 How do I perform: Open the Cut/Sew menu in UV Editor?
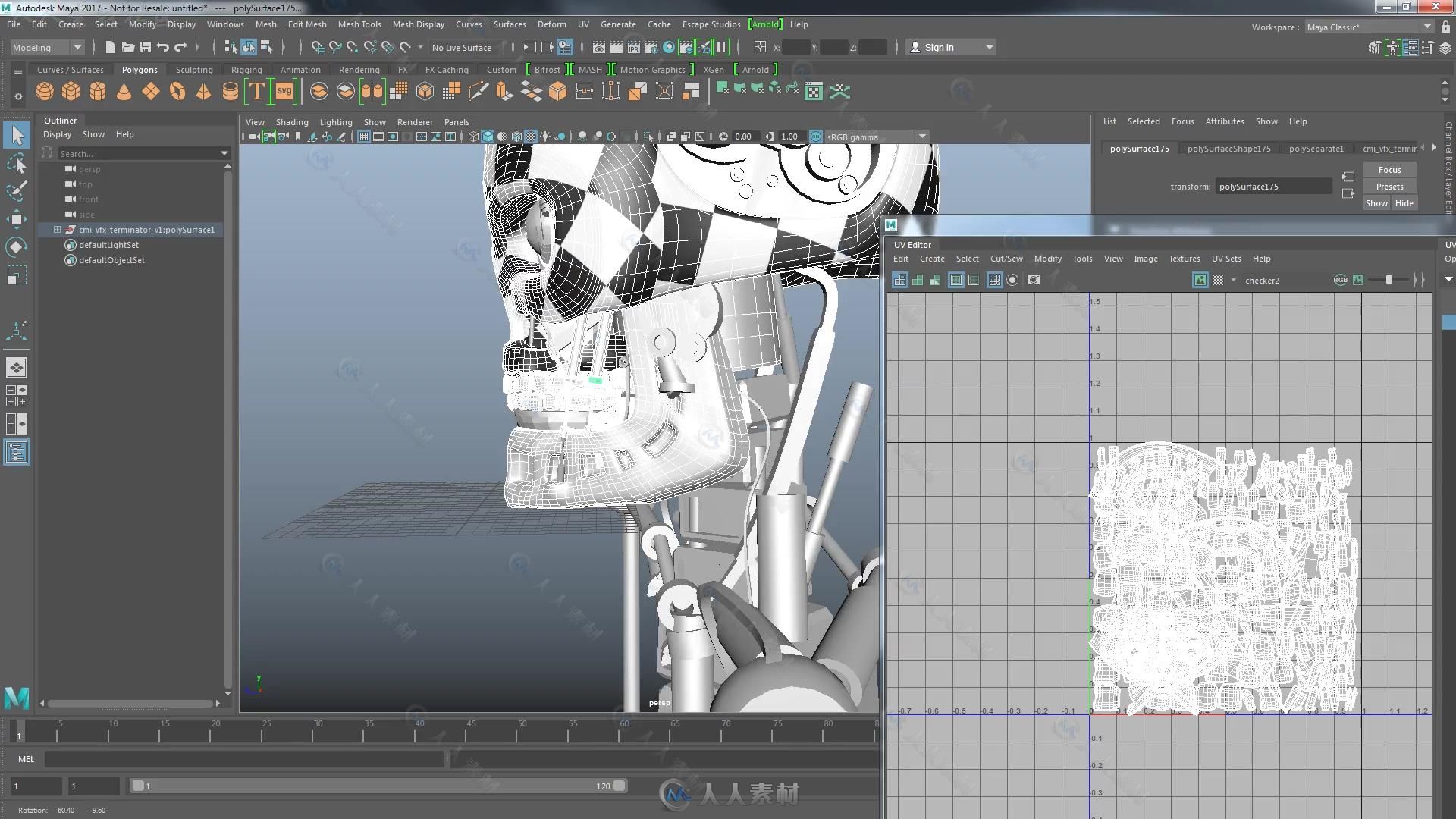pos(1006,259)
